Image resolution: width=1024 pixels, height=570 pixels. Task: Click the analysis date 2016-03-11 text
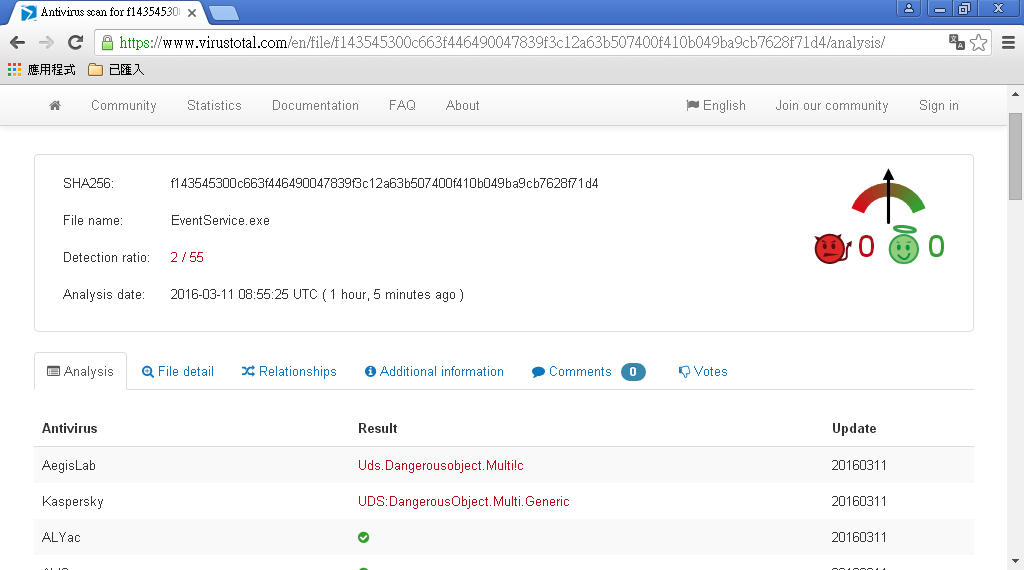pos(317,294)
